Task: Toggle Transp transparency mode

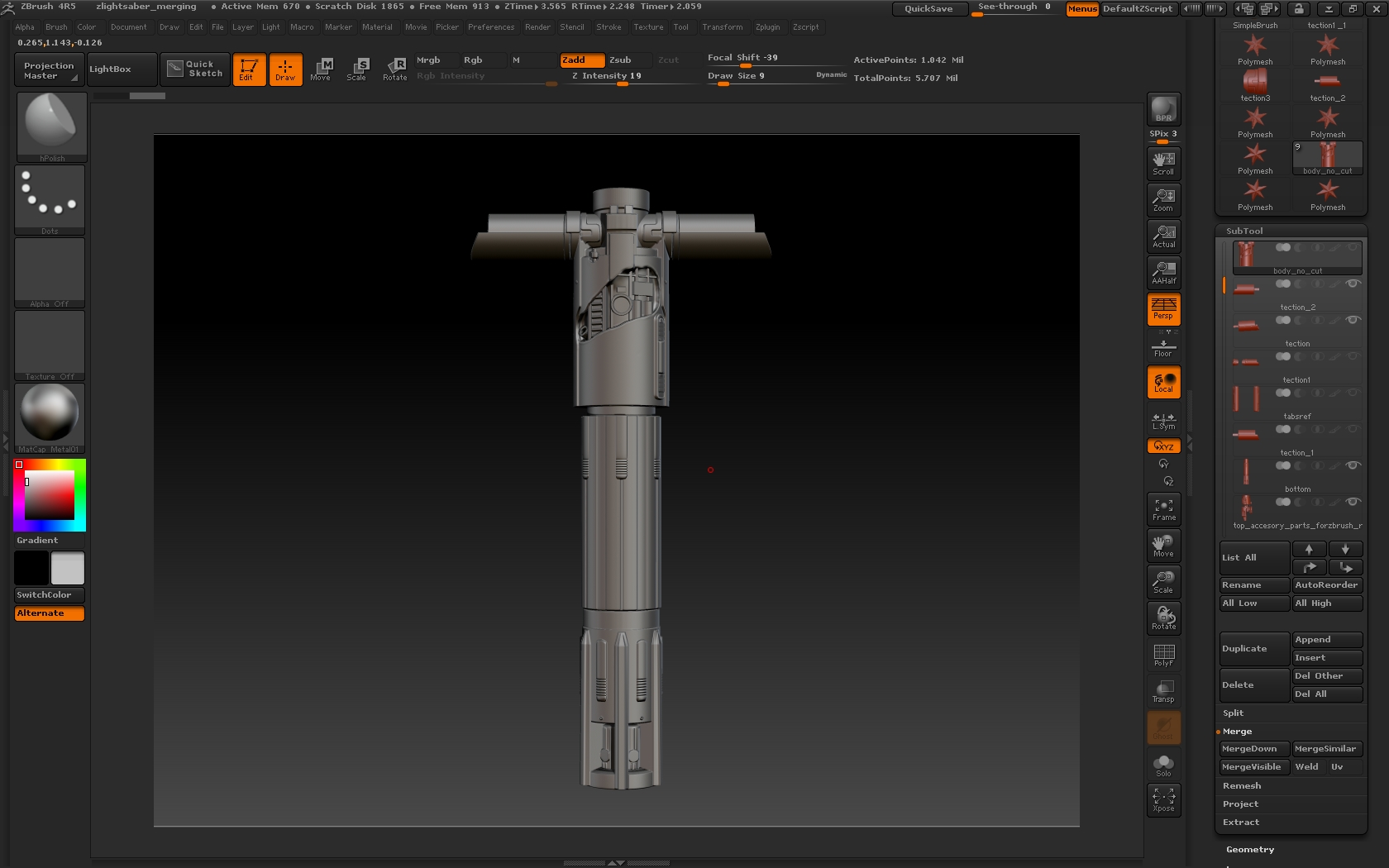Action: click(1163, 691)
